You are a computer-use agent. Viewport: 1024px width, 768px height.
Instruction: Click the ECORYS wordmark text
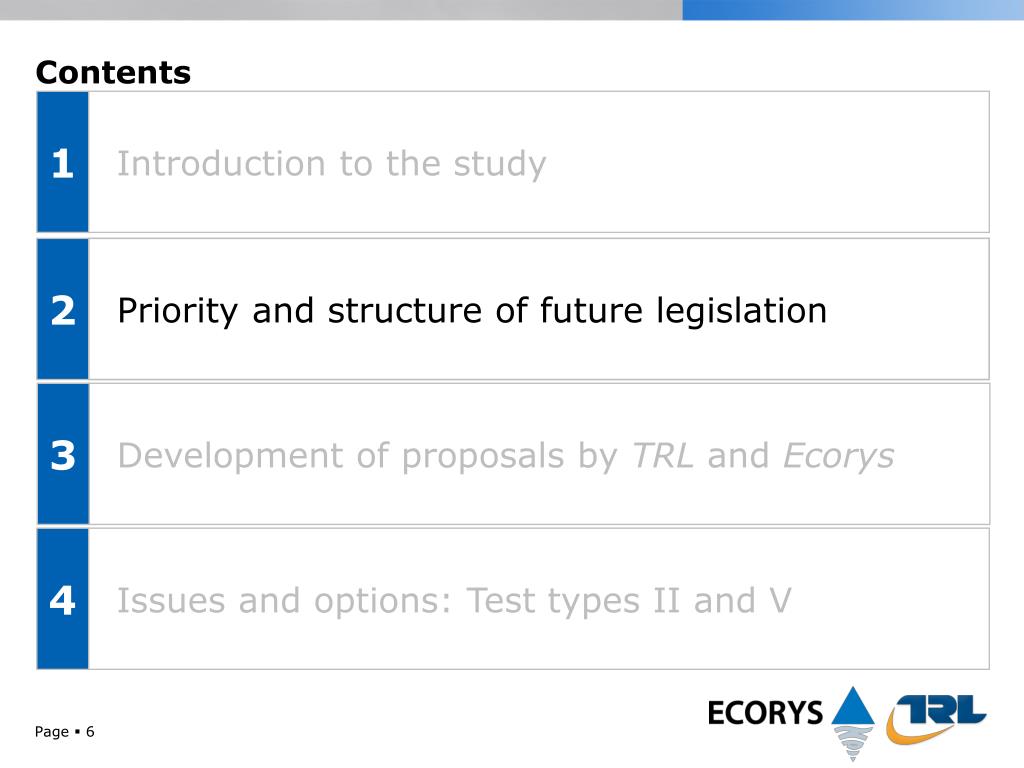tap(765, 712)
